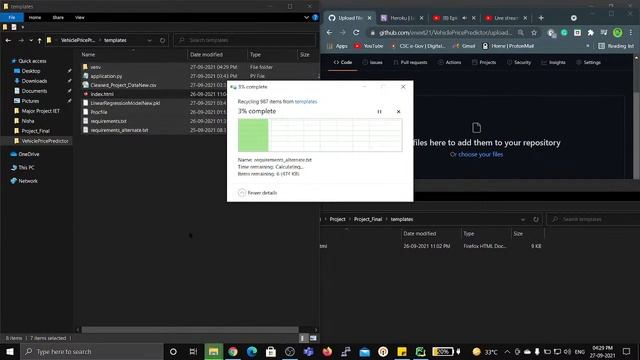Viewport: 640px width, 360px height.
Task: Open the templates link in recycling dialog
Action: tap(306, 102)
